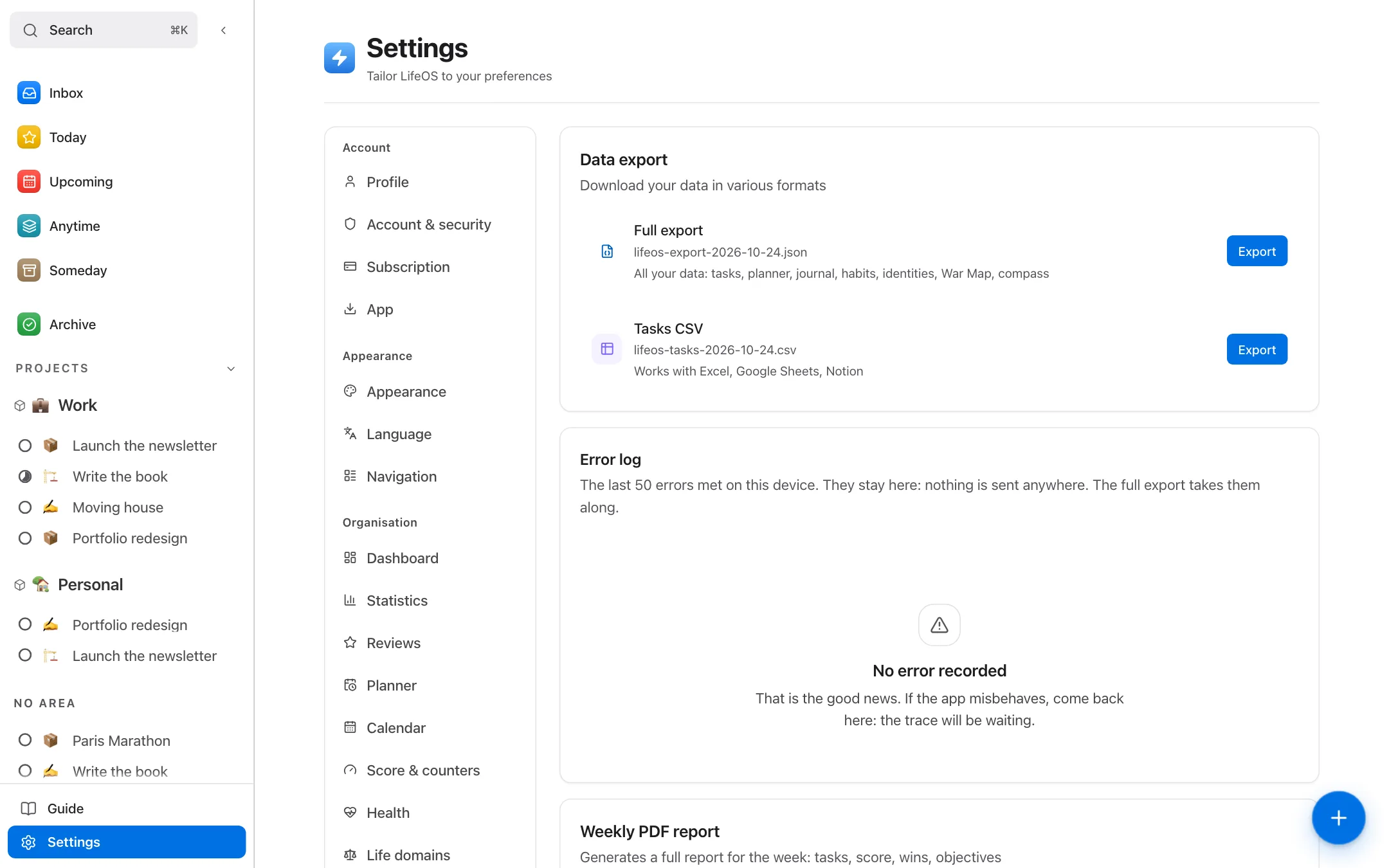Click the floating blue plus button
The height and width of the screenshot is (868, 1389).
tap(1338, 818)
